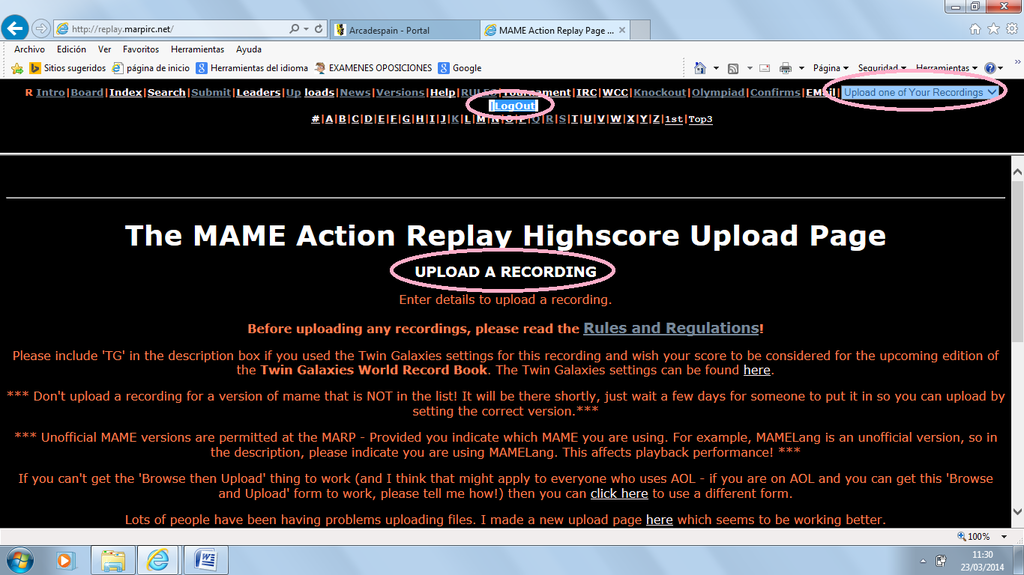Click 'here' link for Twin Galaxies settings
This screenshot has height=575, width=1024.
tap(757, 370)
